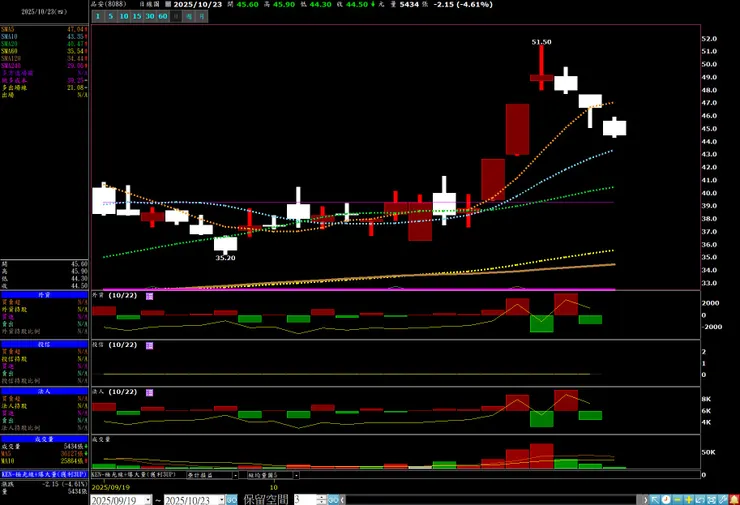This screenshot has width=740, height=505.
Task: Click the tall red candlestick with the 51.50 high
Action: pos(541,68)
